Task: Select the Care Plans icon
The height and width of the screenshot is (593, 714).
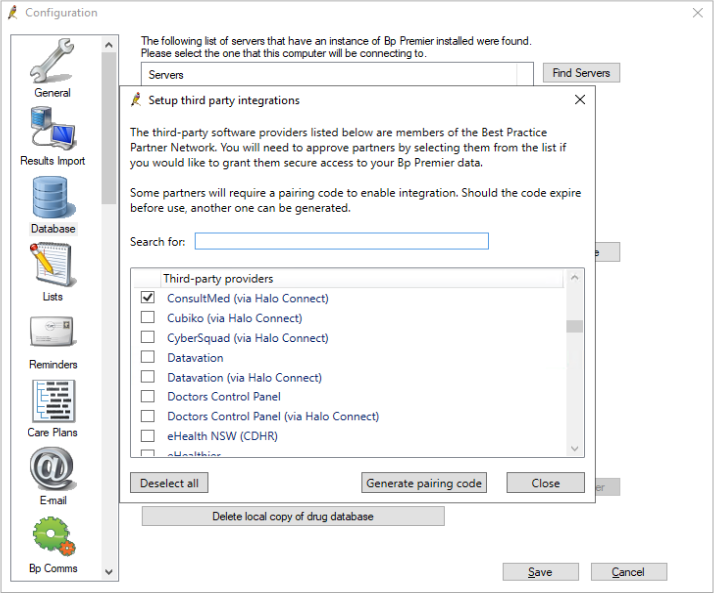Action: 52,402
